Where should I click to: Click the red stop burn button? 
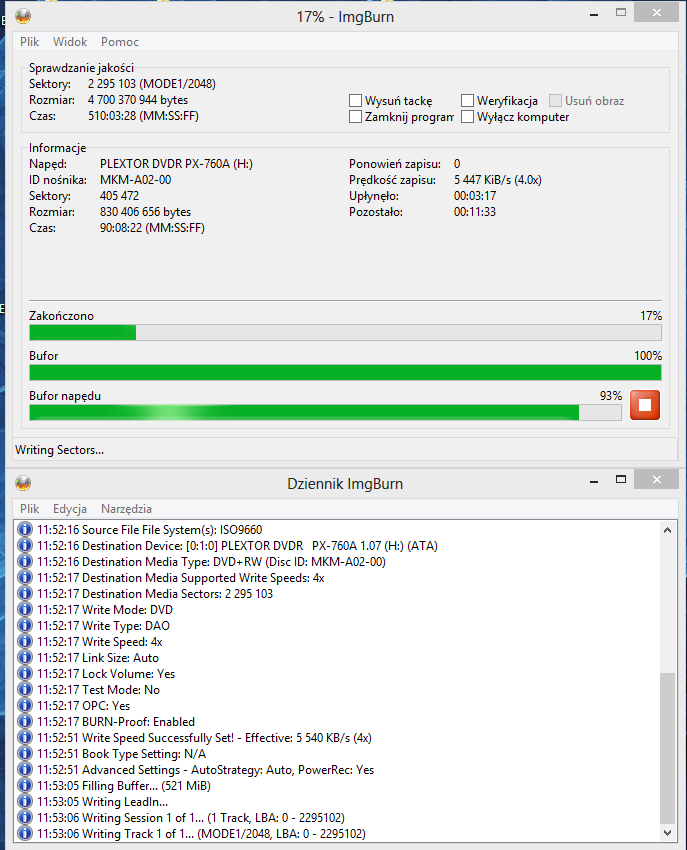pyautogui.click(x=645, y=405)
